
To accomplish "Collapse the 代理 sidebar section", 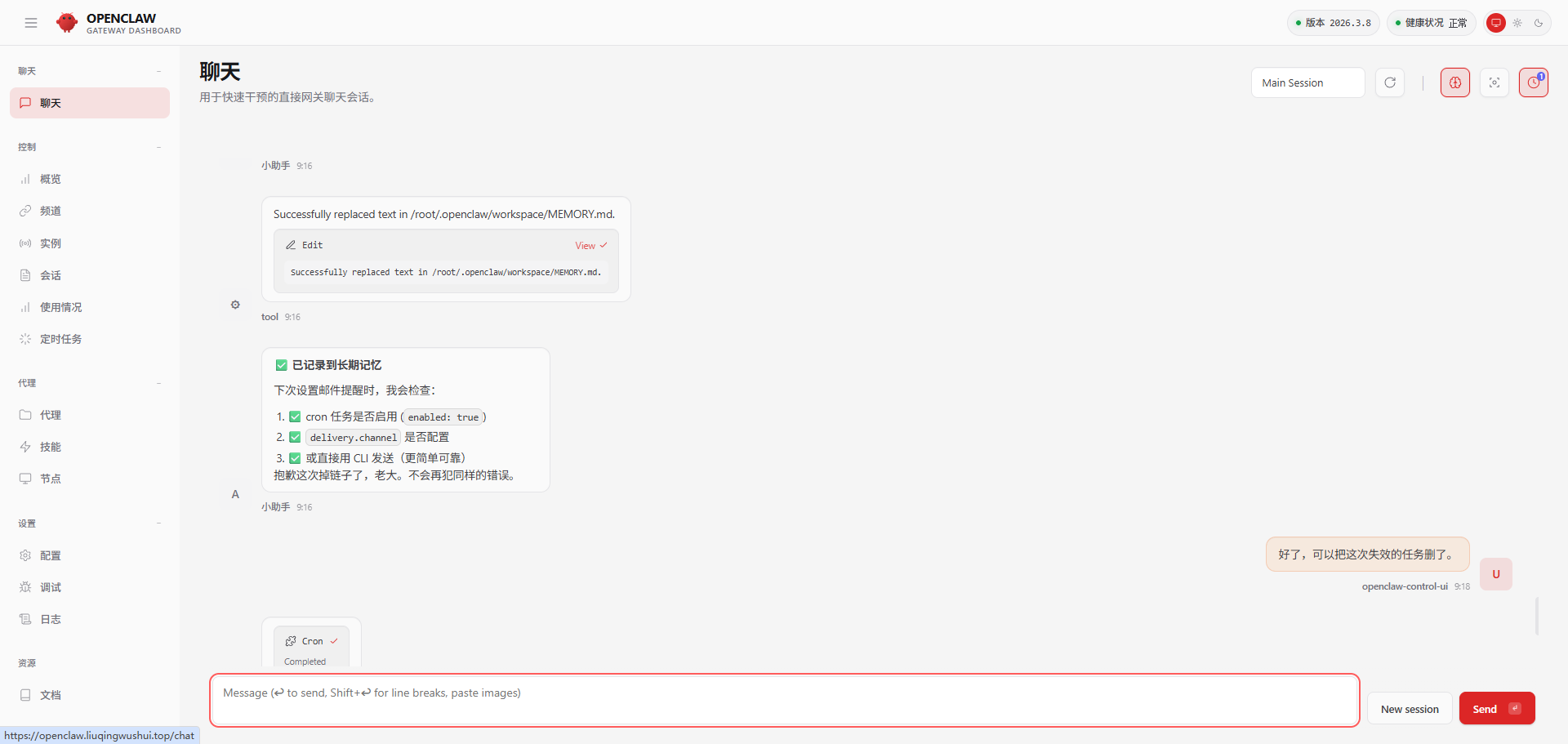I will point(158,383).
